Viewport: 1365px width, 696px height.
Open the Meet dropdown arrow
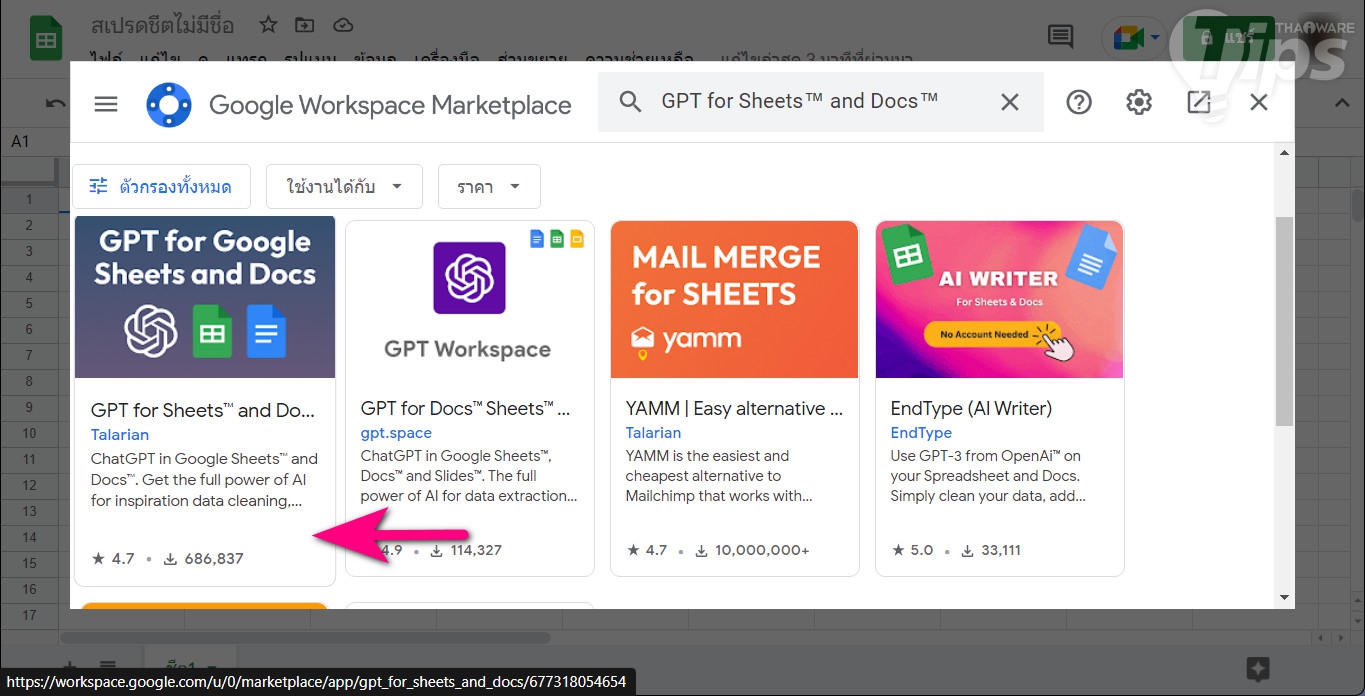click(x=1155, y=38)
